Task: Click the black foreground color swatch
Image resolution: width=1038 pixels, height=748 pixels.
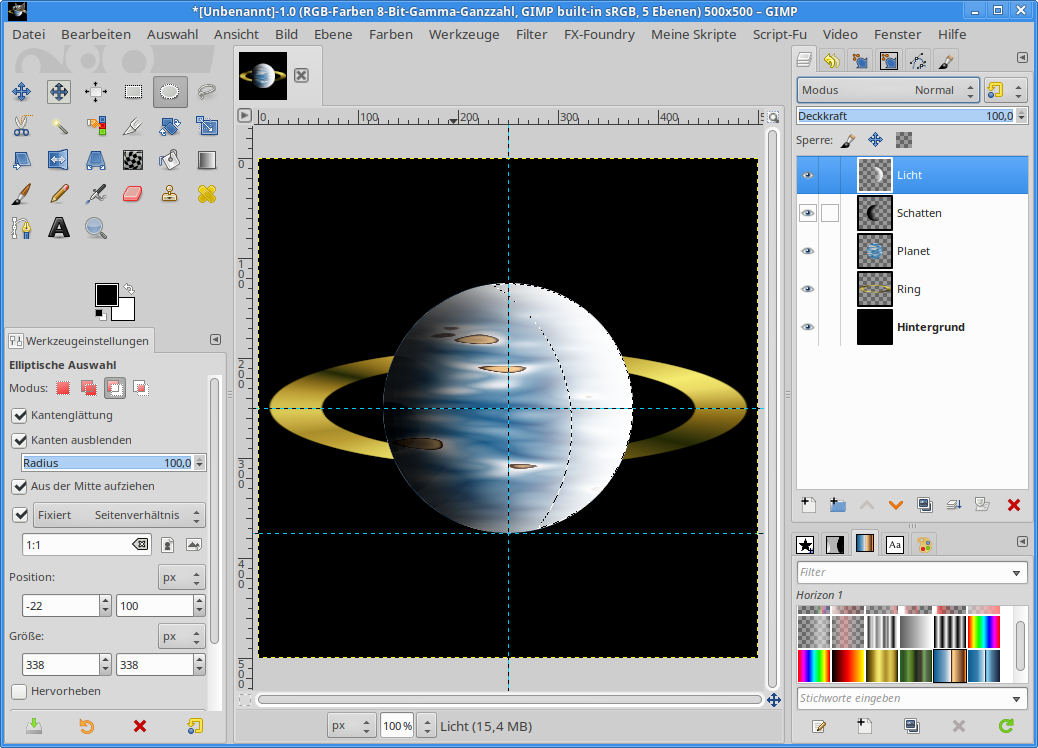Action: [105, 294]
